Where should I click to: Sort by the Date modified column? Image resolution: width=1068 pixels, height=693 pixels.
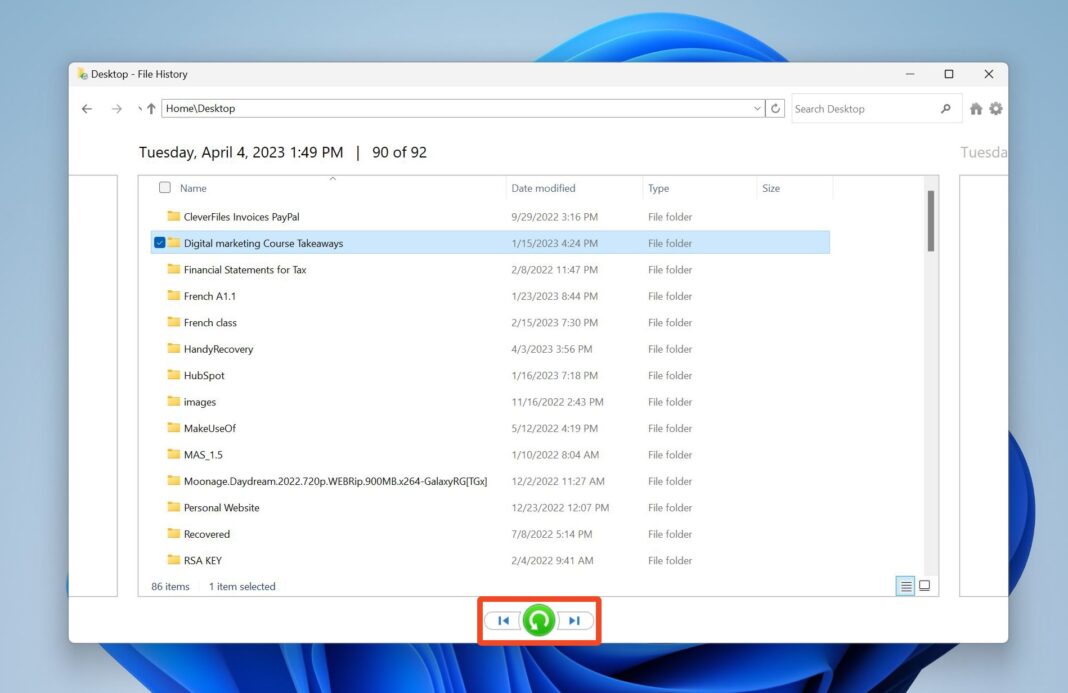543,187
